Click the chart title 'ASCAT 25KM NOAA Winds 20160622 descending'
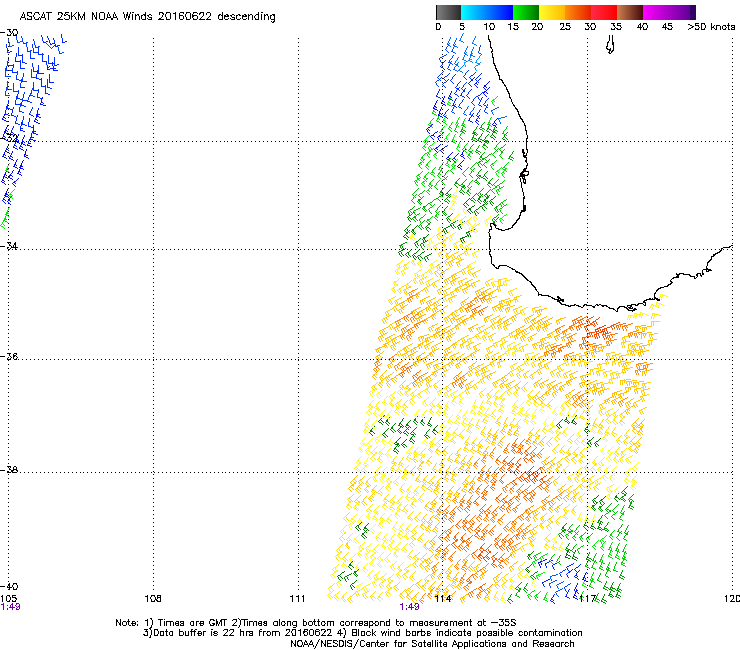Screen dimensions: 740x650 [147, 17]
